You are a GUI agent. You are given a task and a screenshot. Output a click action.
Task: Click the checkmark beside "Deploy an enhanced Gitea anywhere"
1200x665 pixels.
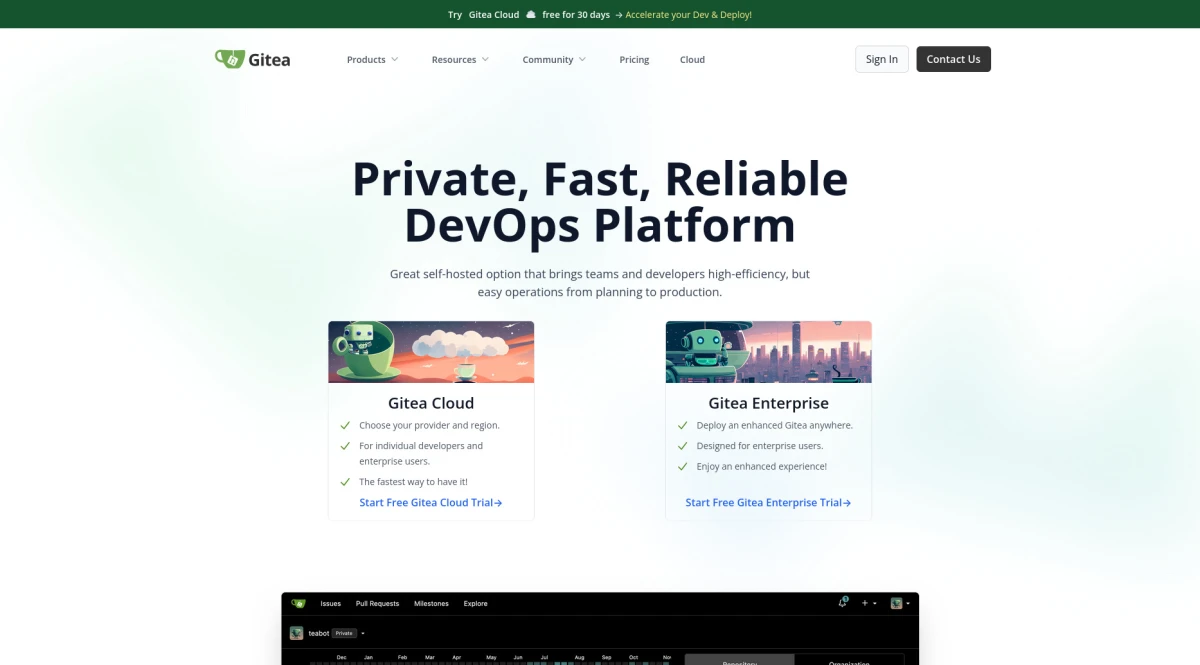coord(683,425)
